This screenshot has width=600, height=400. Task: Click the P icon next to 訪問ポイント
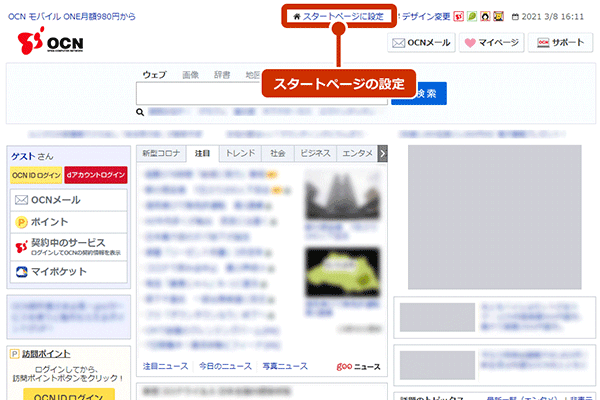coord(14,354)
